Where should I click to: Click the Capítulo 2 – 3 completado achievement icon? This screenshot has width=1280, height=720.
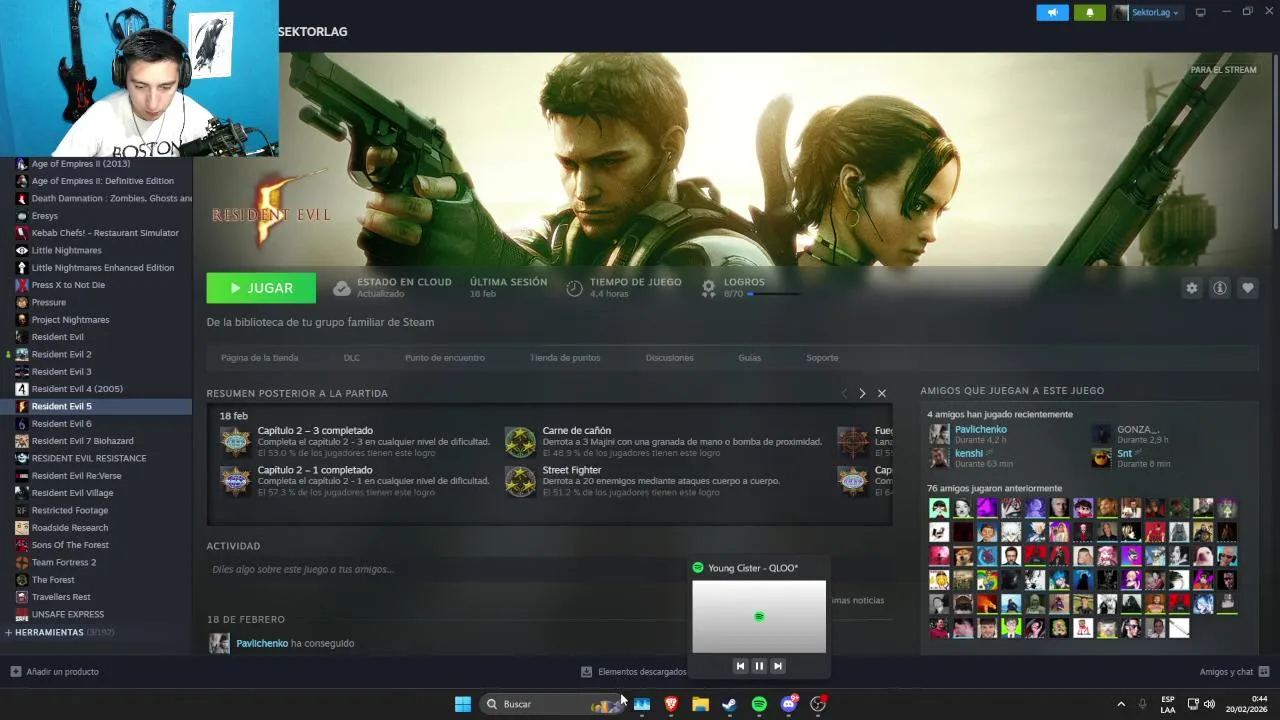[x=235, y=442]
